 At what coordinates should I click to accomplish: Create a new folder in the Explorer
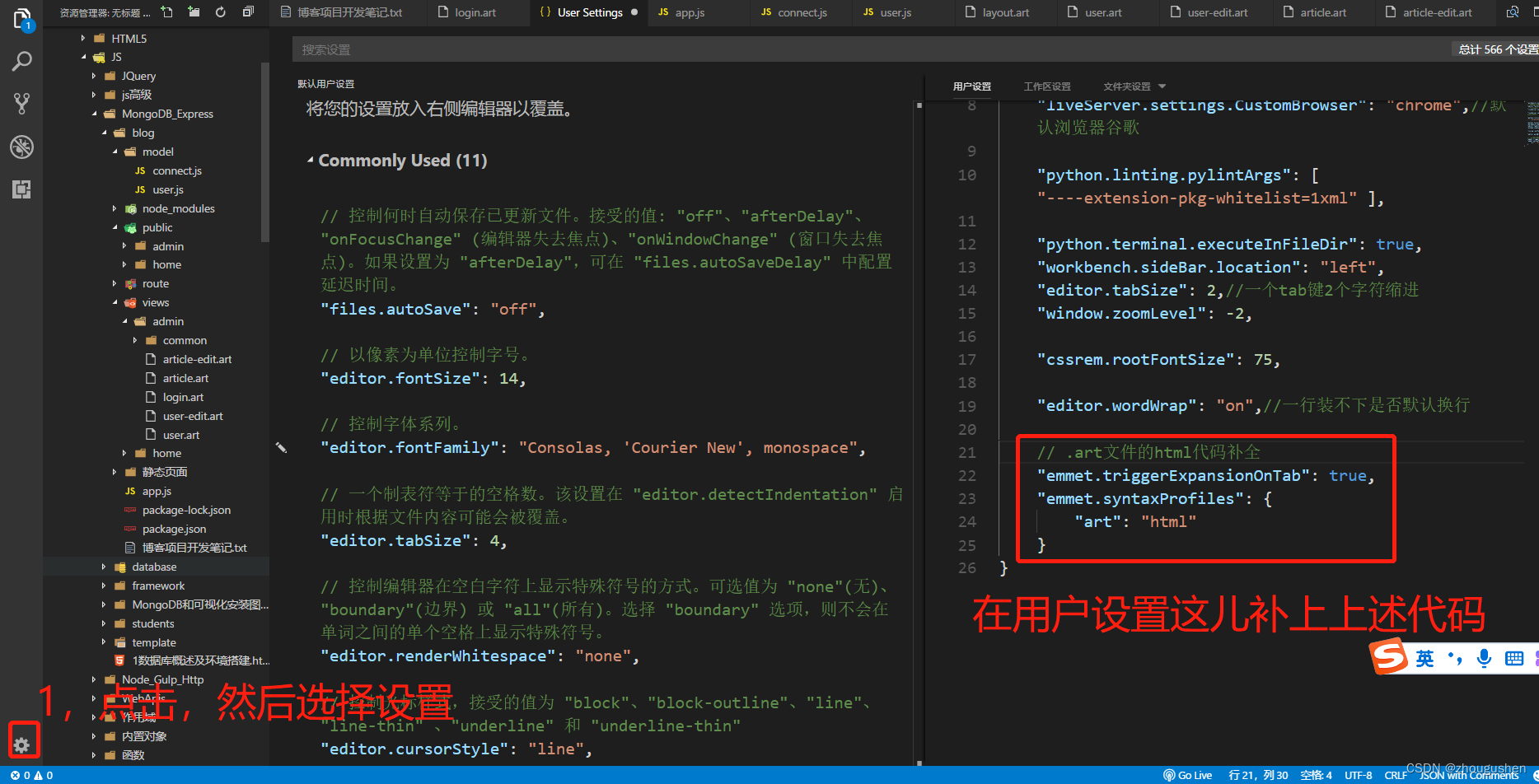193,12
